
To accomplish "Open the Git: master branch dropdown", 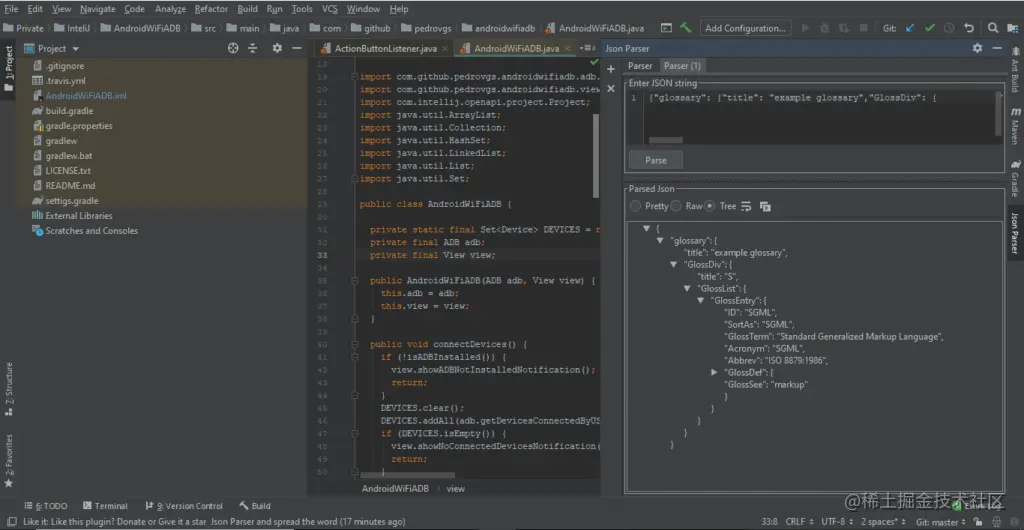I will 942,522.
